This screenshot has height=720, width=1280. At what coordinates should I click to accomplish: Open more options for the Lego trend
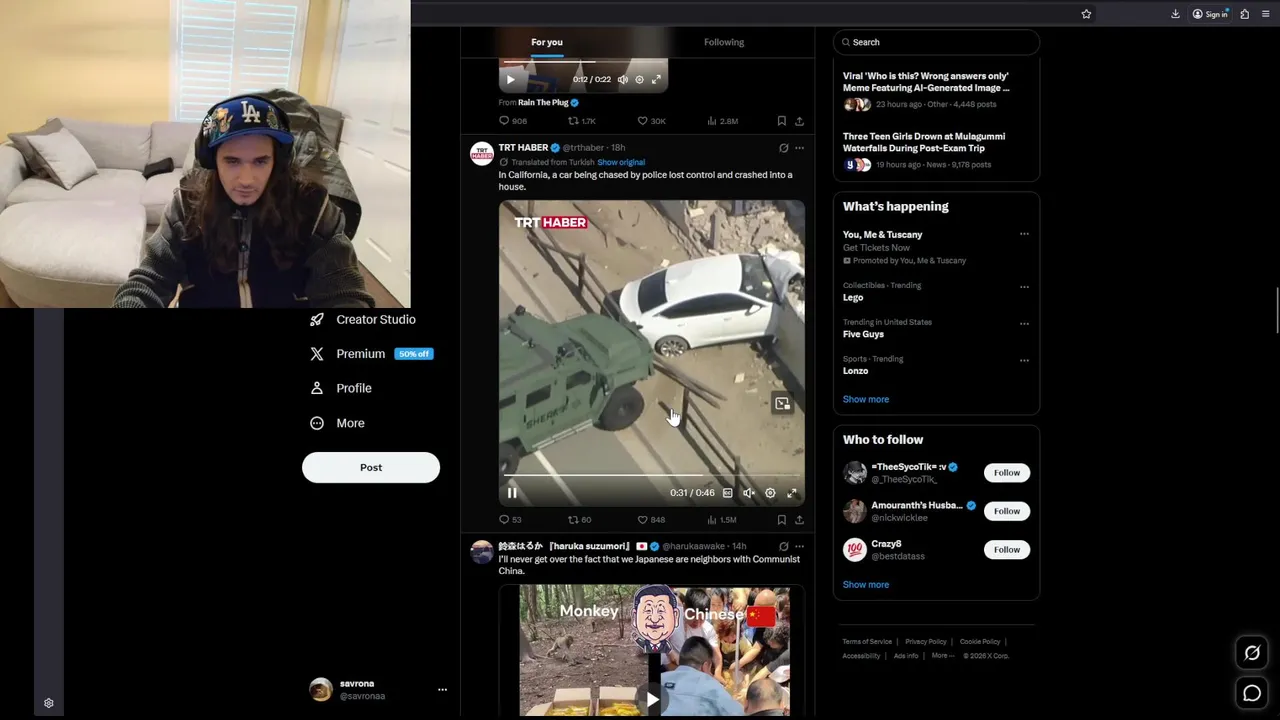(x=1024, y=287)
